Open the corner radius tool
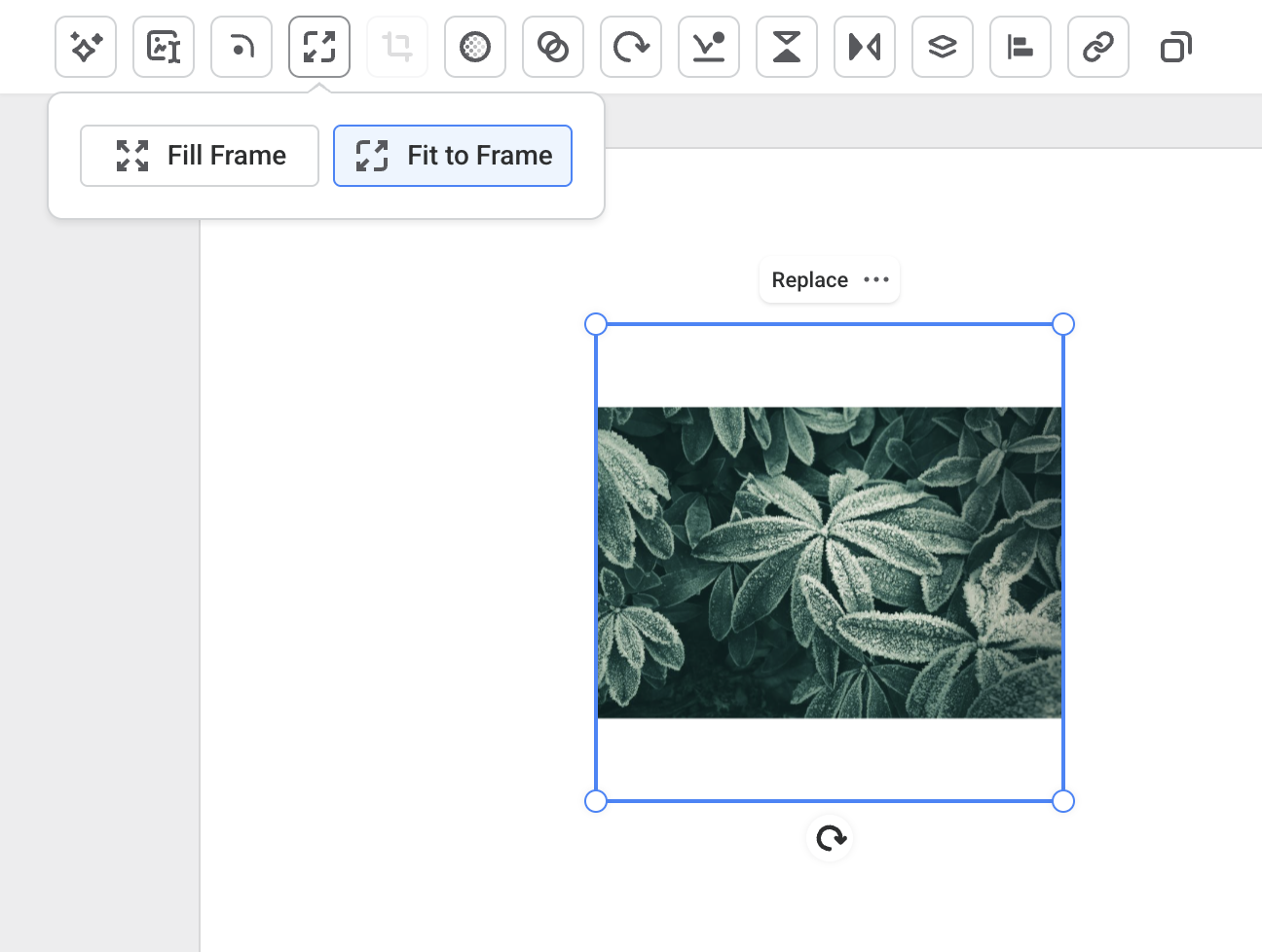 (x=241, y=47)
